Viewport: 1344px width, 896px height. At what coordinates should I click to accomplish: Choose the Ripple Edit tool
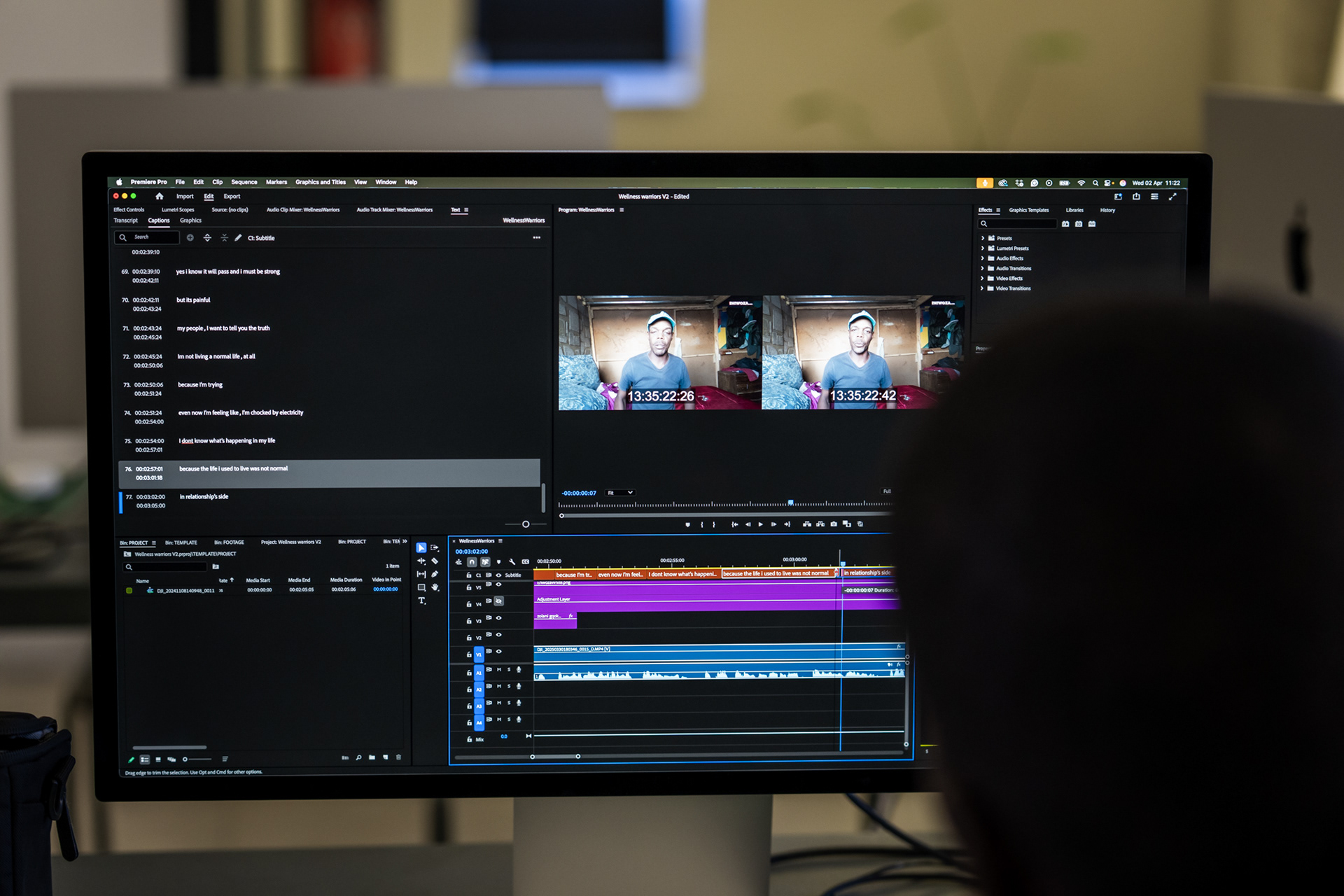(x=421, y=561)
